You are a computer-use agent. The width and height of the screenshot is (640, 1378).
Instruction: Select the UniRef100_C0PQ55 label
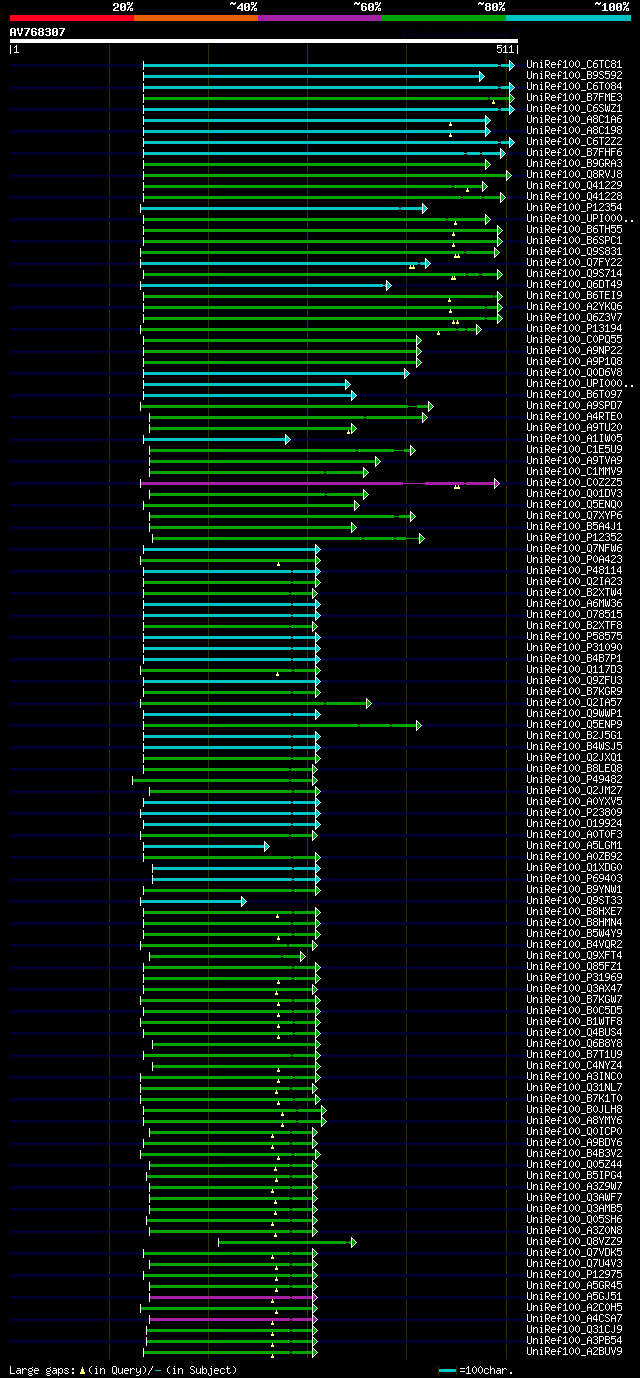tap(574, 340)
